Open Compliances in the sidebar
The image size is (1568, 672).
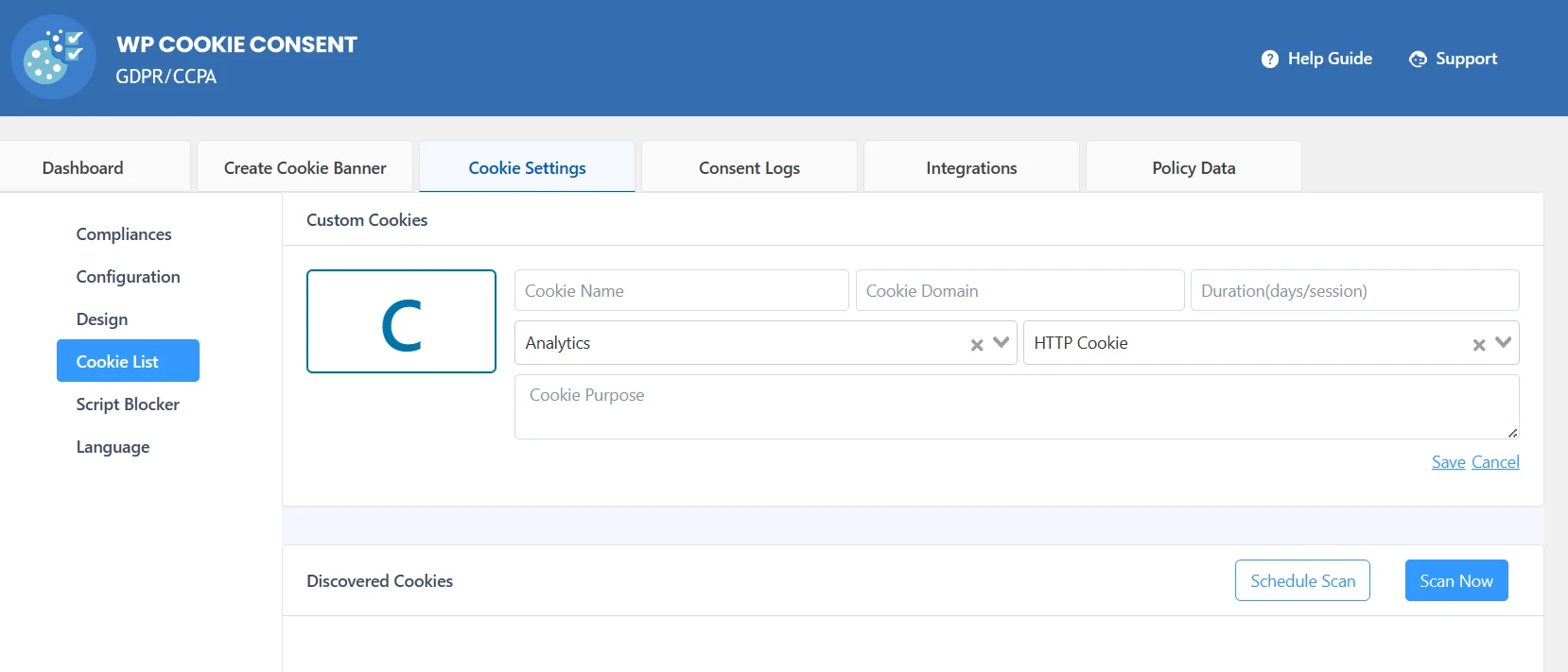coord(124,233)
